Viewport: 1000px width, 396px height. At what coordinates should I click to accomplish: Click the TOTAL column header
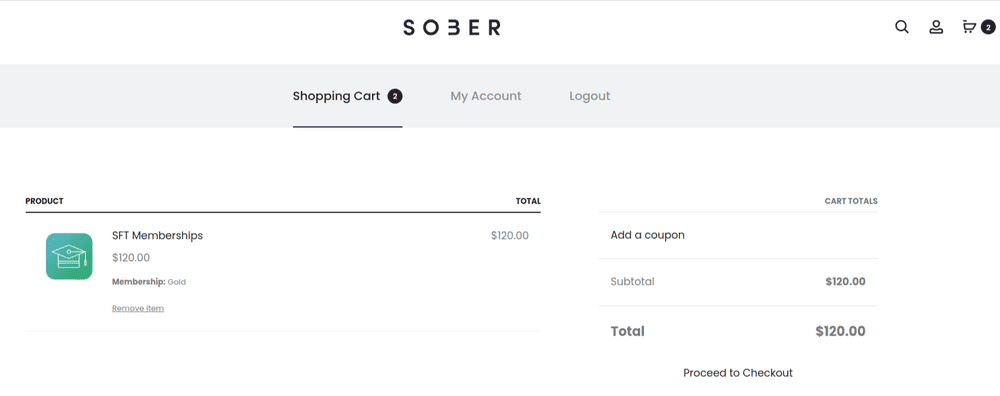(528, 201)
